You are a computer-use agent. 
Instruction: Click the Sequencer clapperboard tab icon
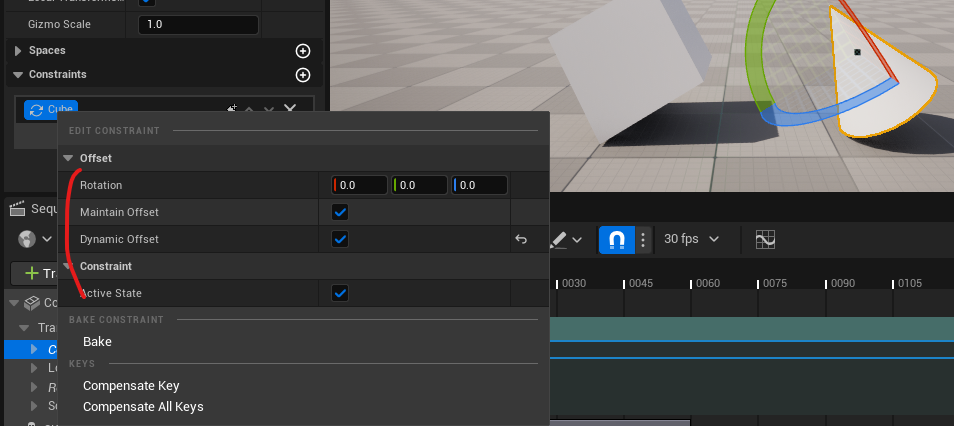pos(17,209)
